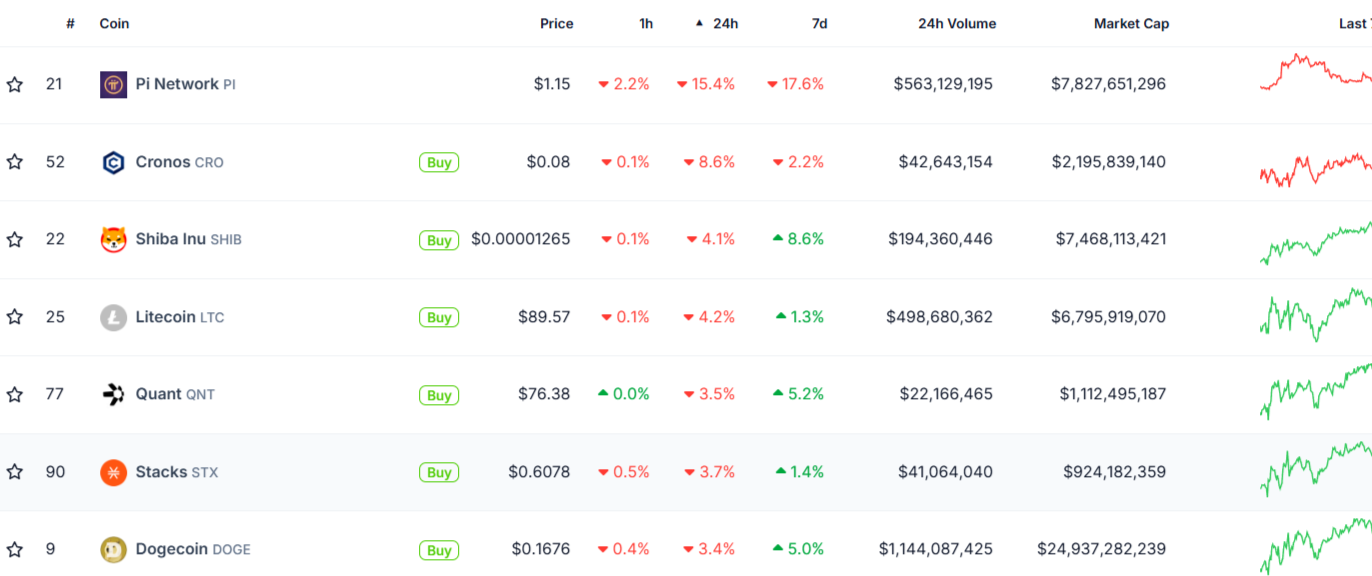Viewport: 1372px width, 576px height.
Task: Sort by 7d change header
Action: coord(819,24)
